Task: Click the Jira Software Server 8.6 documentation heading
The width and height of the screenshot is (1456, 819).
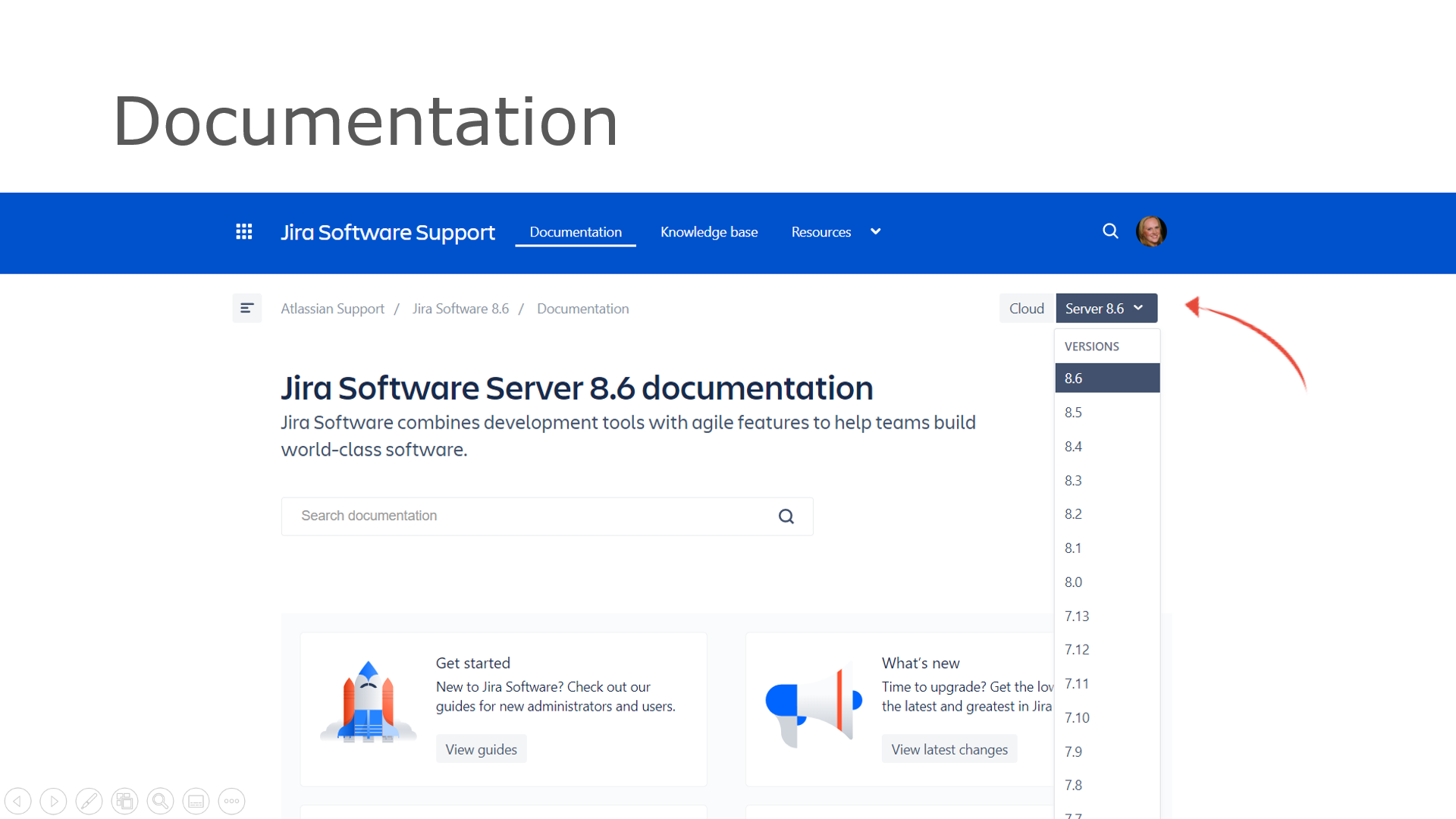Action: click(x=577, y=388)
